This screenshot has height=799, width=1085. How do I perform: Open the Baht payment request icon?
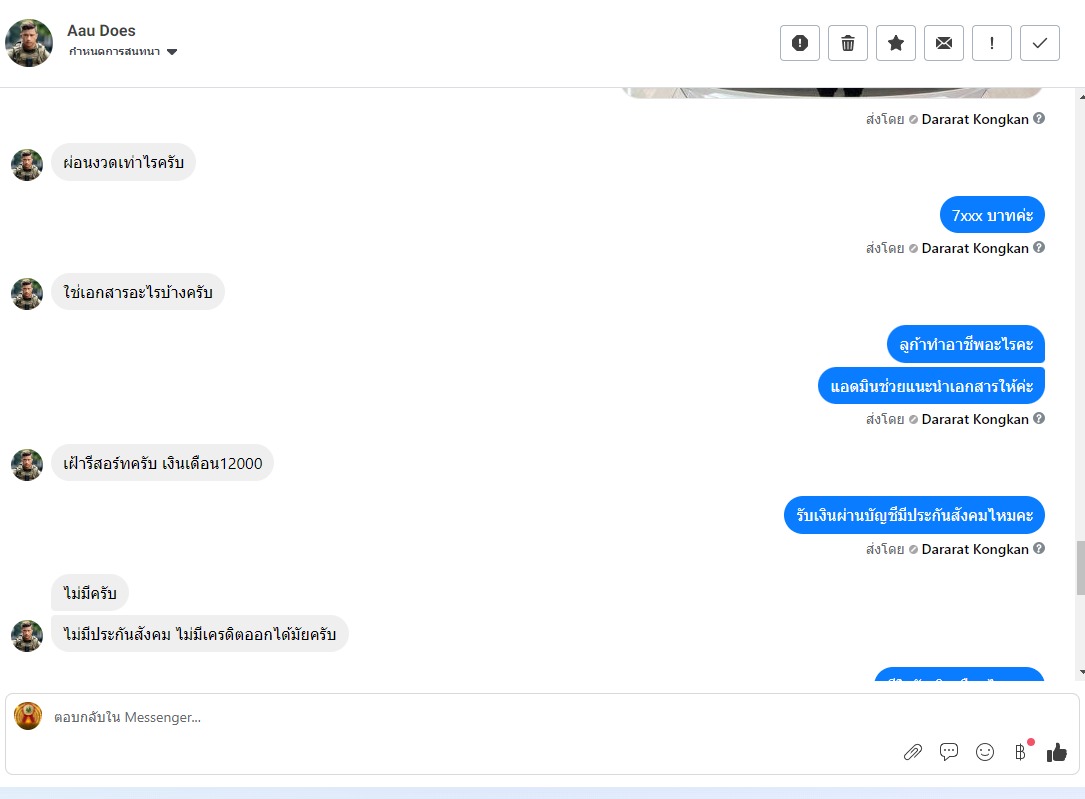tap(1021, 751)
